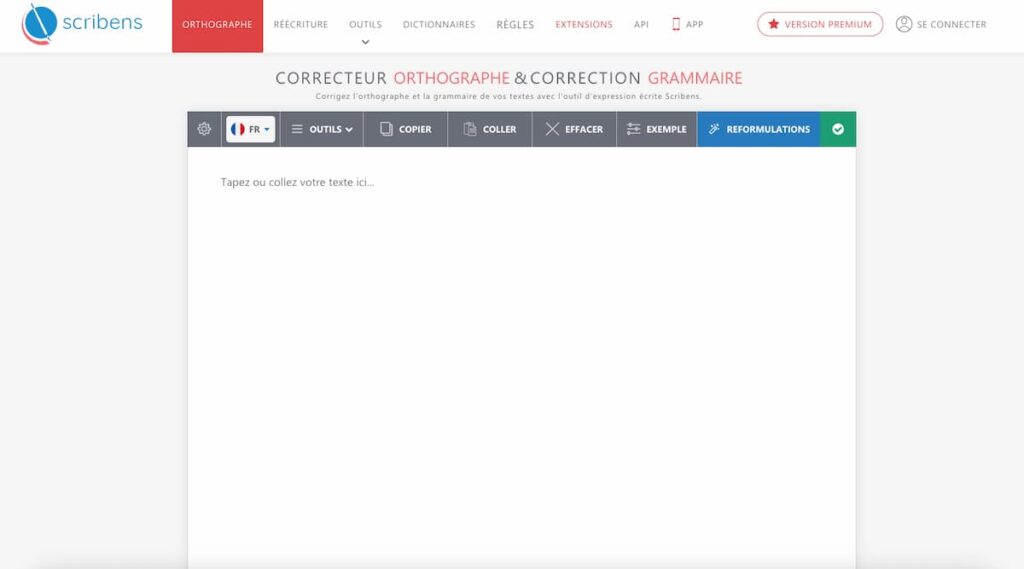Screen dimensions: 1024x569
Task: Expand the OUTILS toolbar menu
Action: 322,129
